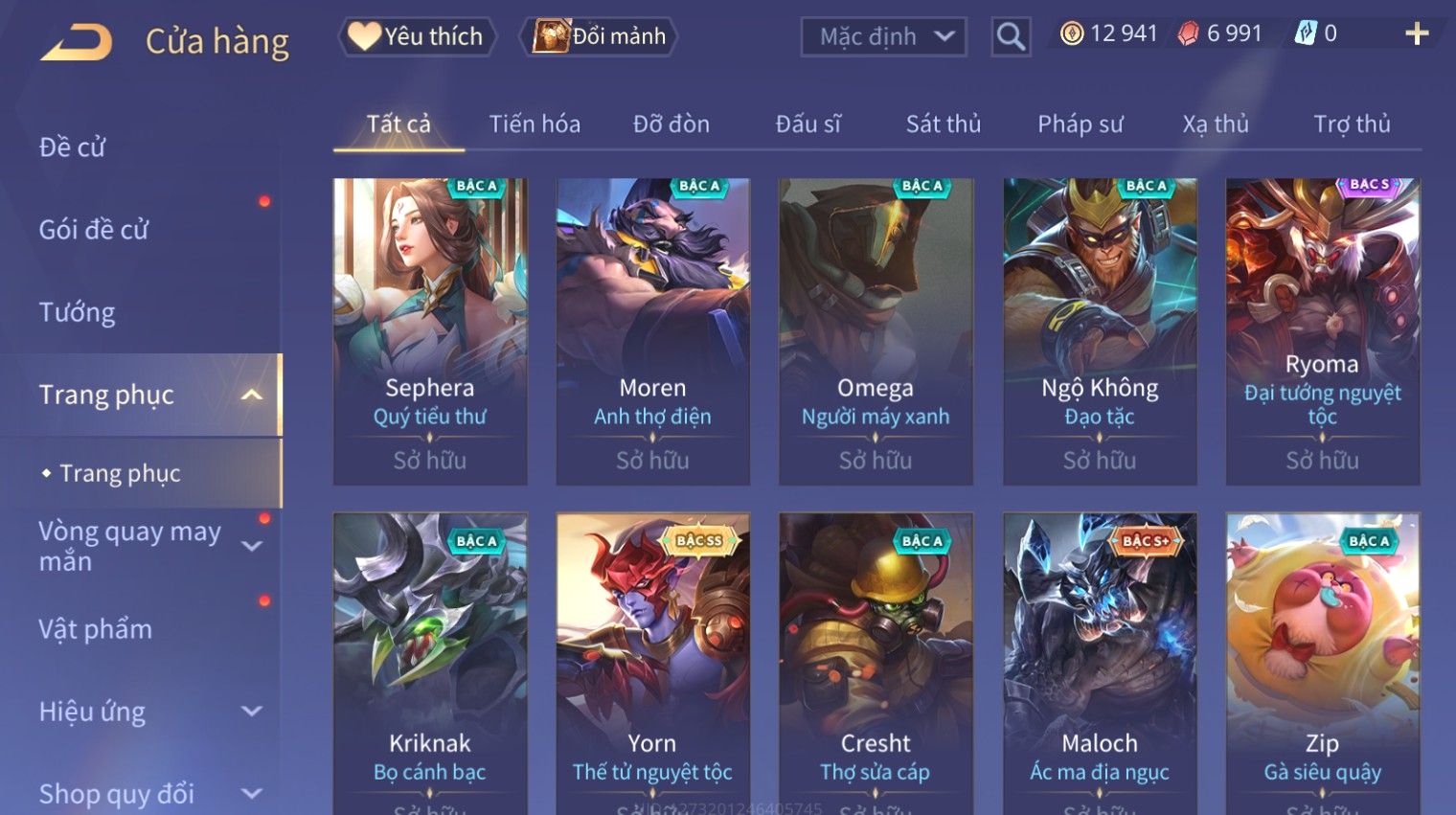Open Đổi mảnh fragment exchange

coord(600,36)
